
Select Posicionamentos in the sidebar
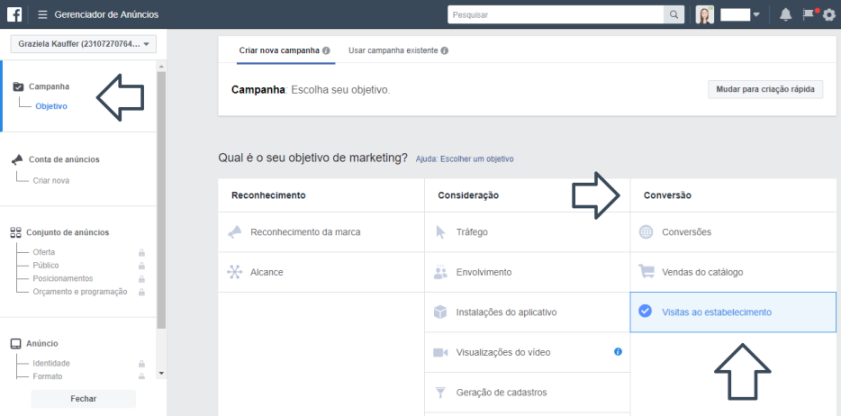pos(63,279)
